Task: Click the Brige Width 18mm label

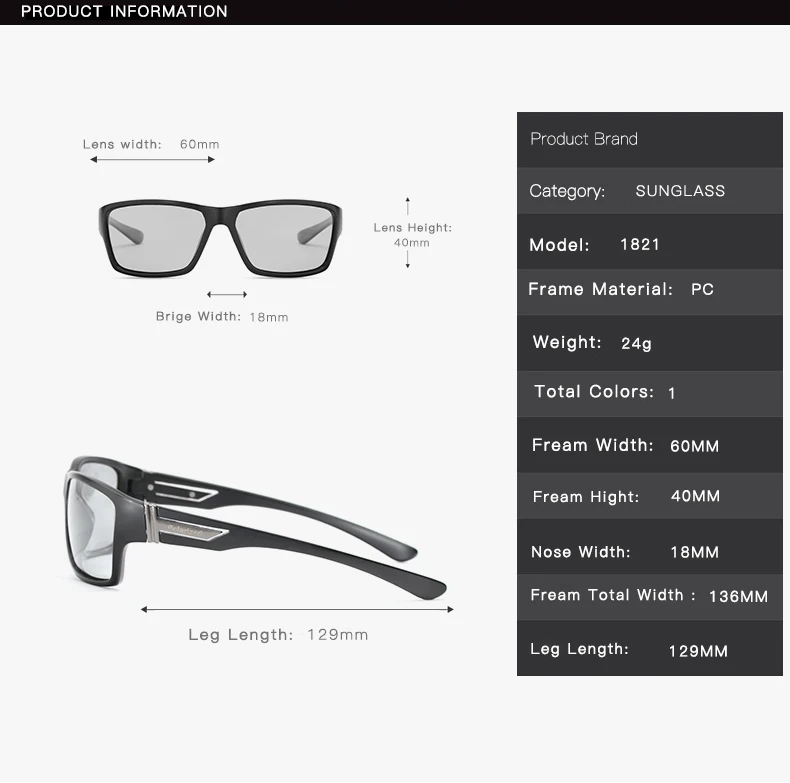Action: click(x=222, y=316)
